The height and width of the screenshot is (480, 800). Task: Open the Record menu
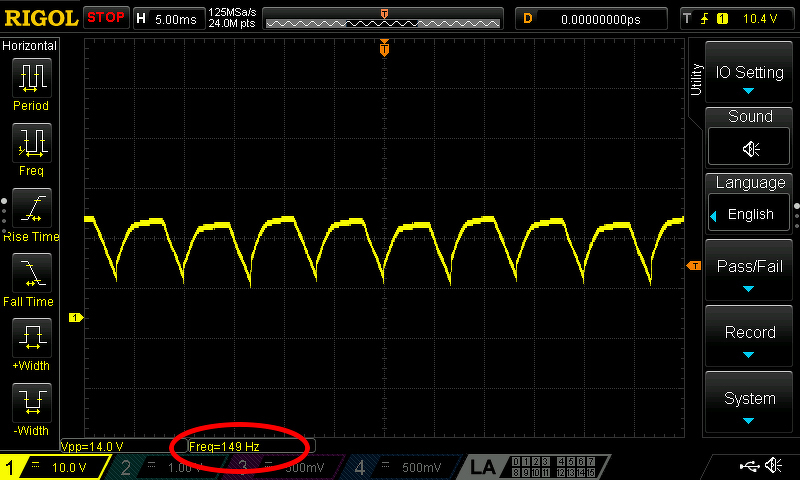coord(749,337)
